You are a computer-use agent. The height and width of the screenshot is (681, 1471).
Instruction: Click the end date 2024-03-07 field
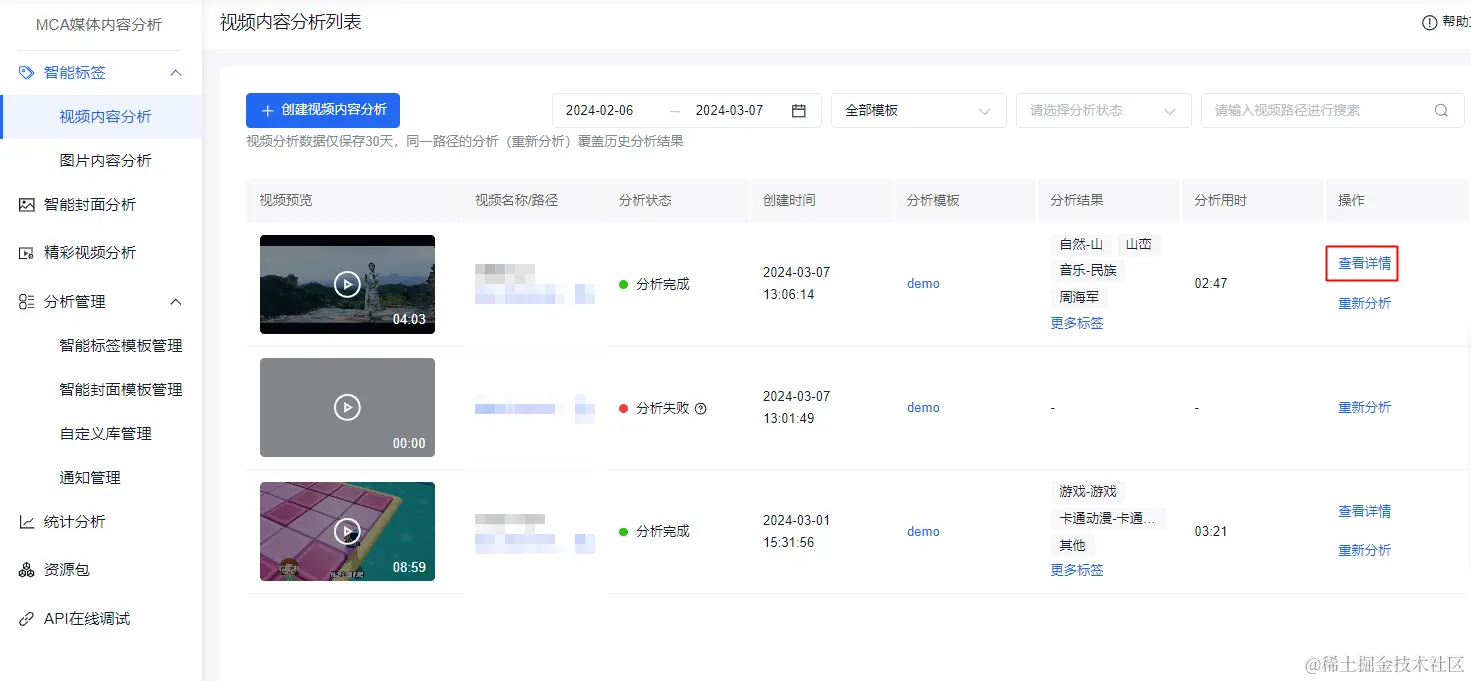[x=729, y=111]
